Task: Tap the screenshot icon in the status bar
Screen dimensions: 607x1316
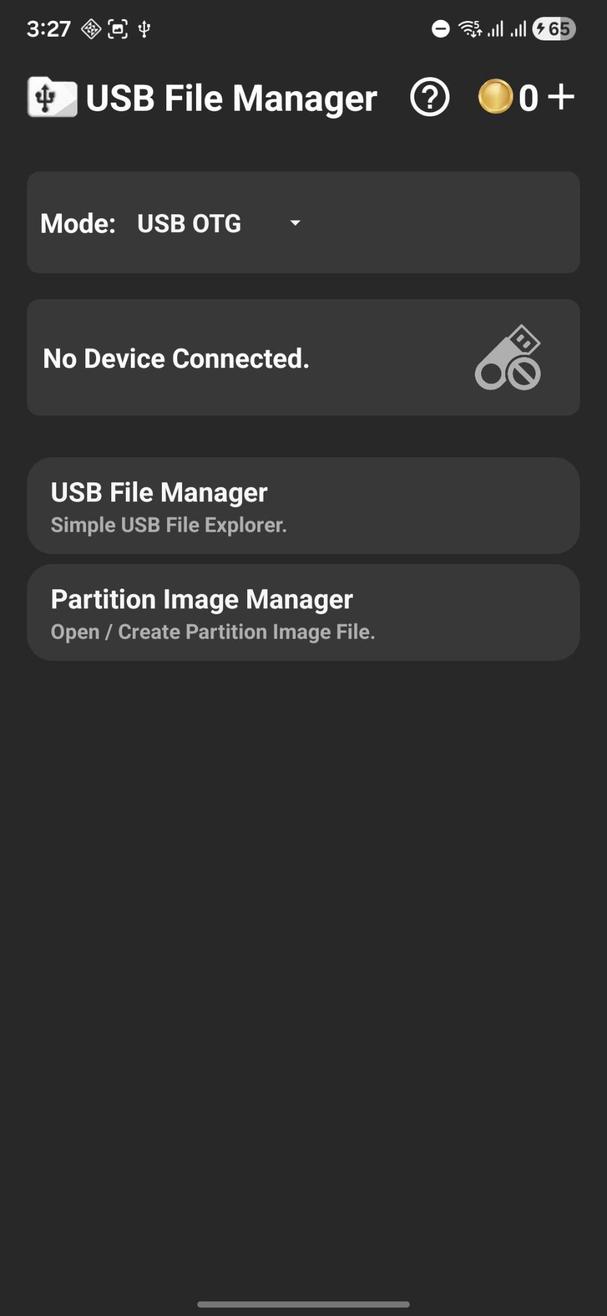Action: (119, 28)
